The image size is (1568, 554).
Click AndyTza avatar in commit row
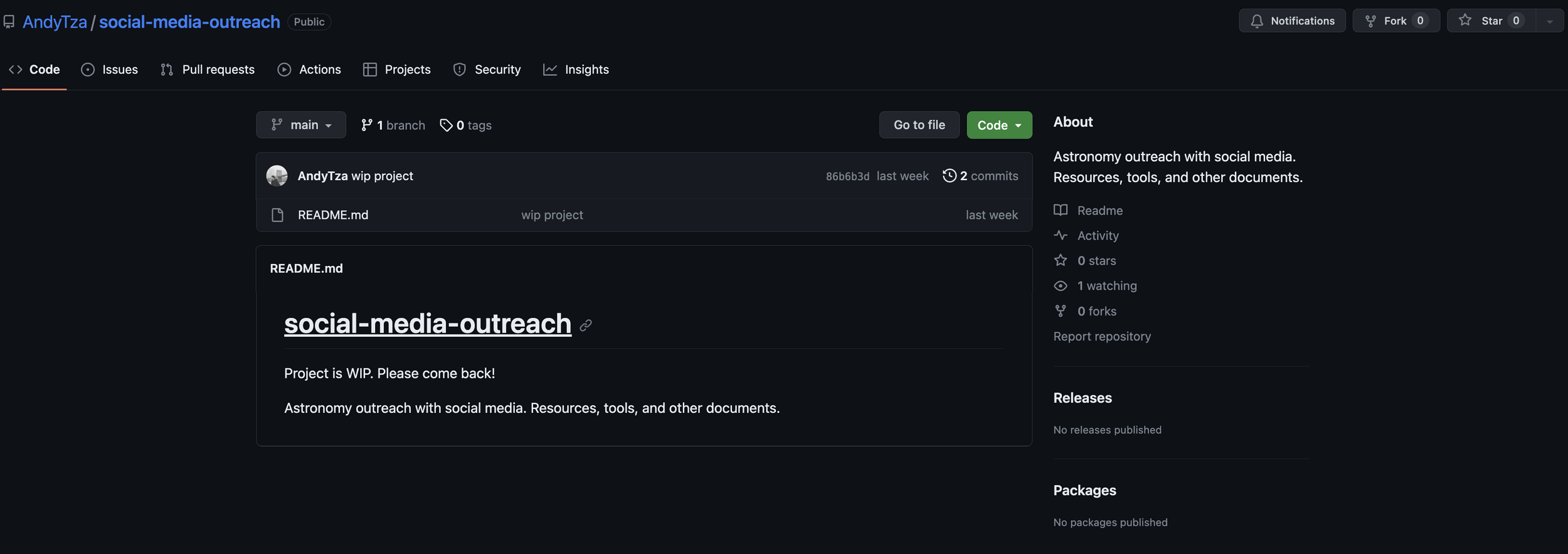[x=277, y=176]
